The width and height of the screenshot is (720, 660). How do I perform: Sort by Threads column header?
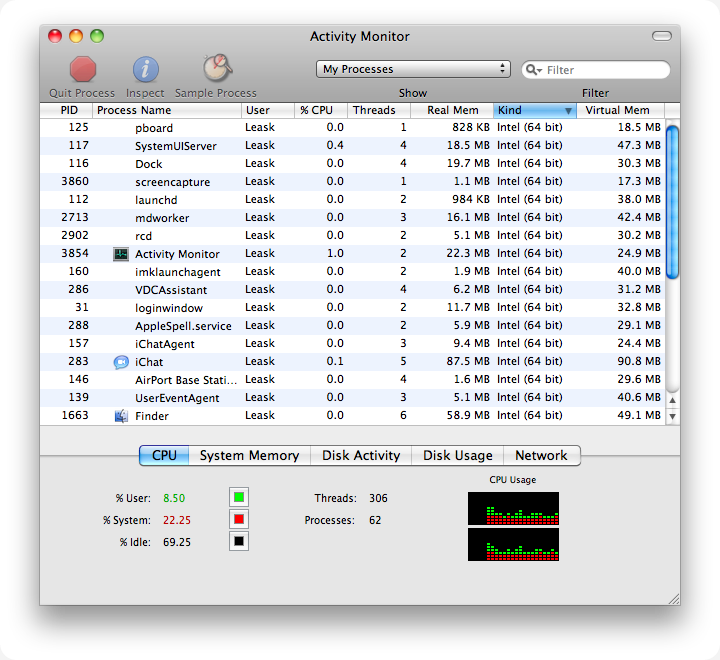coord(379,110)
